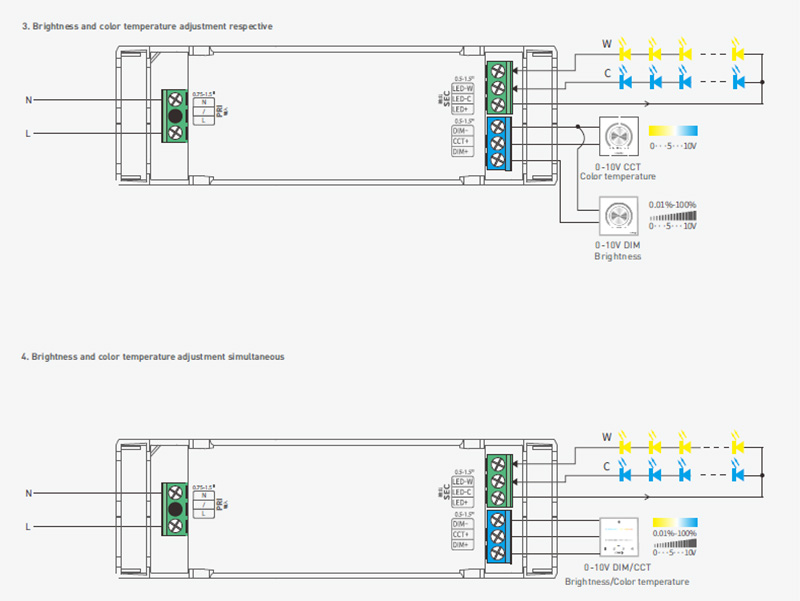
Task: Click the CCT+ terminal label in diagram 3
Action: [x=461, y=141]
